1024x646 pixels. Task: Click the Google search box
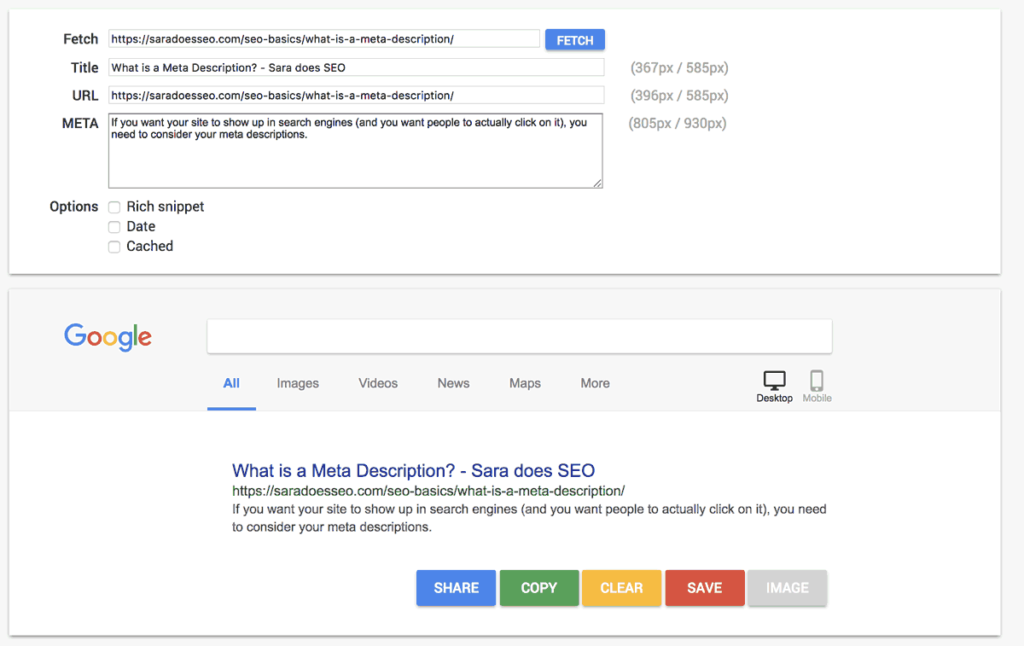pos(519,336)
